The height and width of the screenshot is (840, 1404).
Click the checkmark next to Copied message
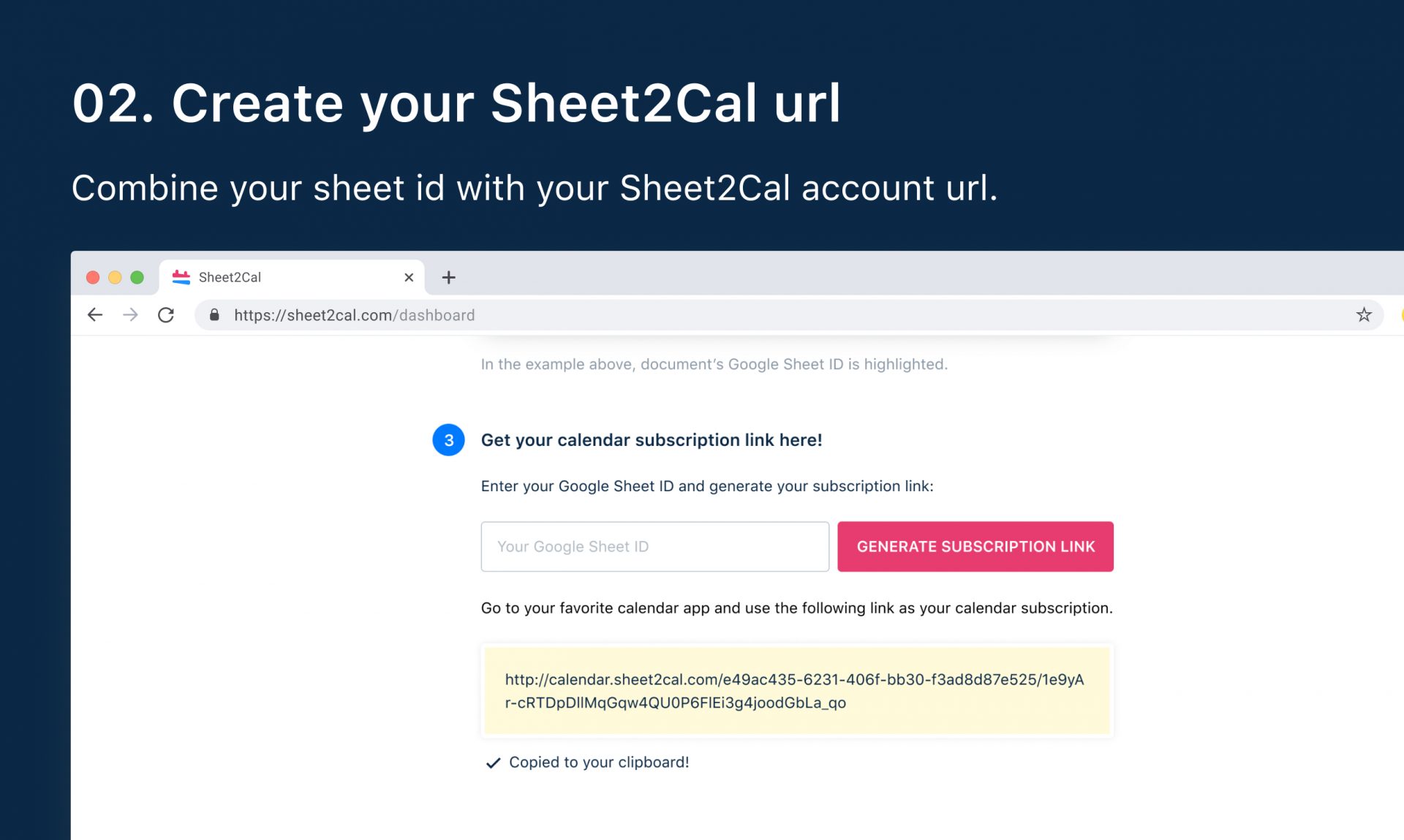pos(494,763)
